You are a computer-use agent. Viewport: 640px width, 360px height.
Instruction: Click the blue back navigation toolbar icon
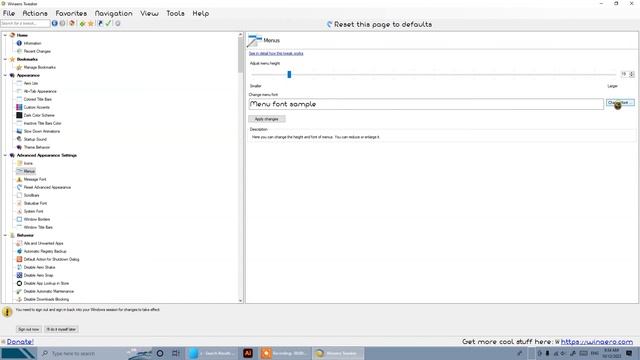point(55,24)
